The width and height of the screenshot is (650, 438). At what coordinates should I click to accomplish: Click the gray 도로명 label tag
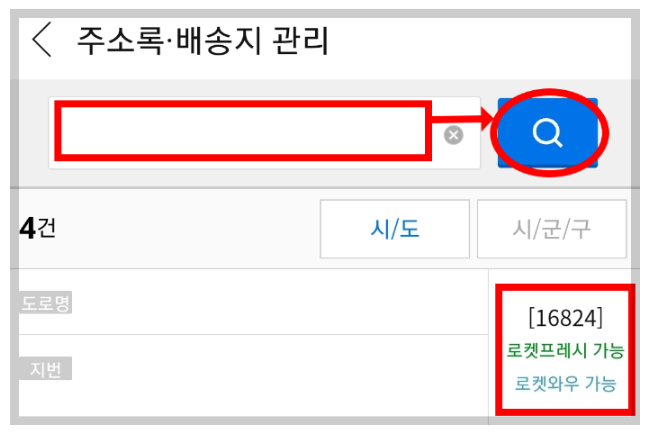point(46,302)
